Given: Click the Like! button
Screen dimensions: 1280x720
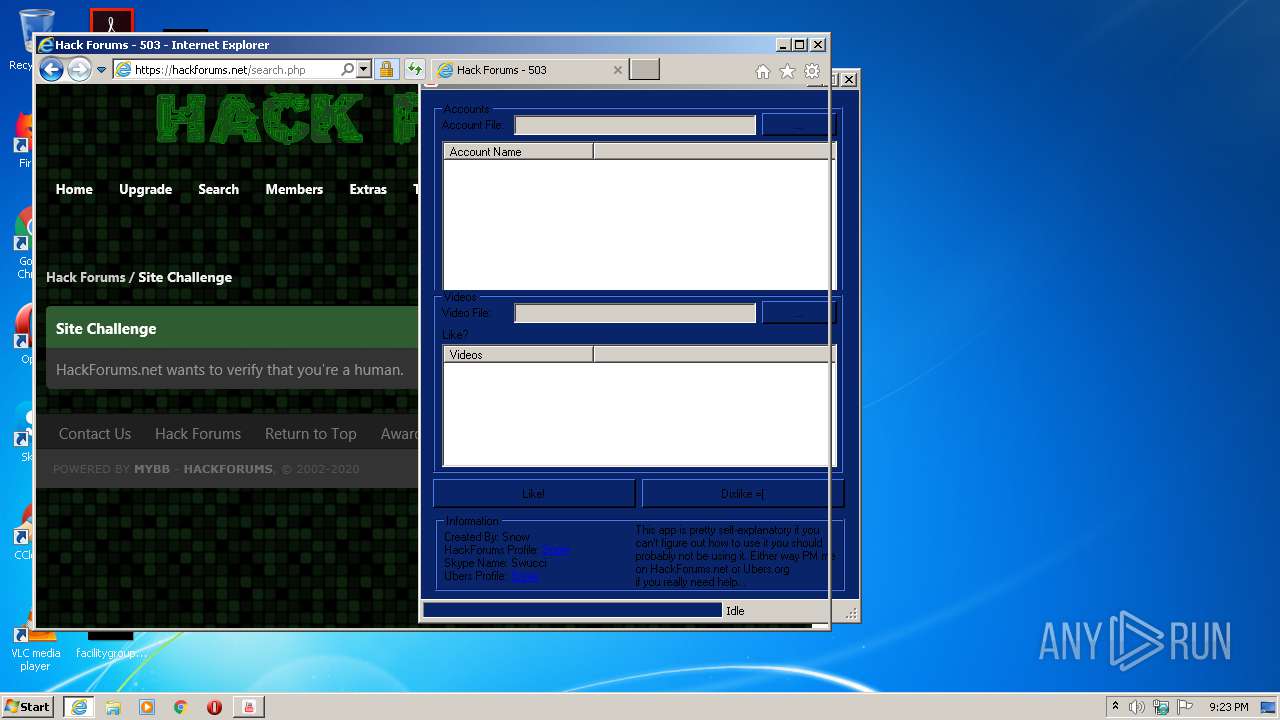Looking at the screenshot, I should (534, 493).
